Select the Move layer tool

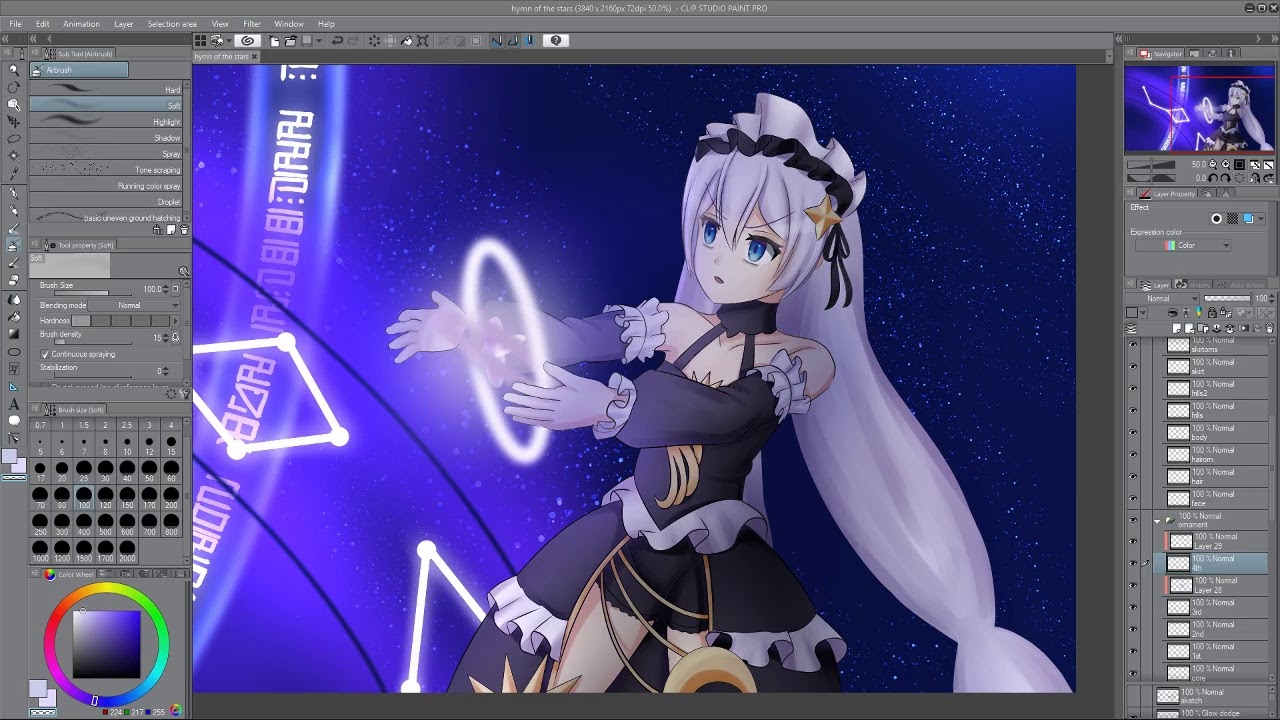click(x=14, y=120)
